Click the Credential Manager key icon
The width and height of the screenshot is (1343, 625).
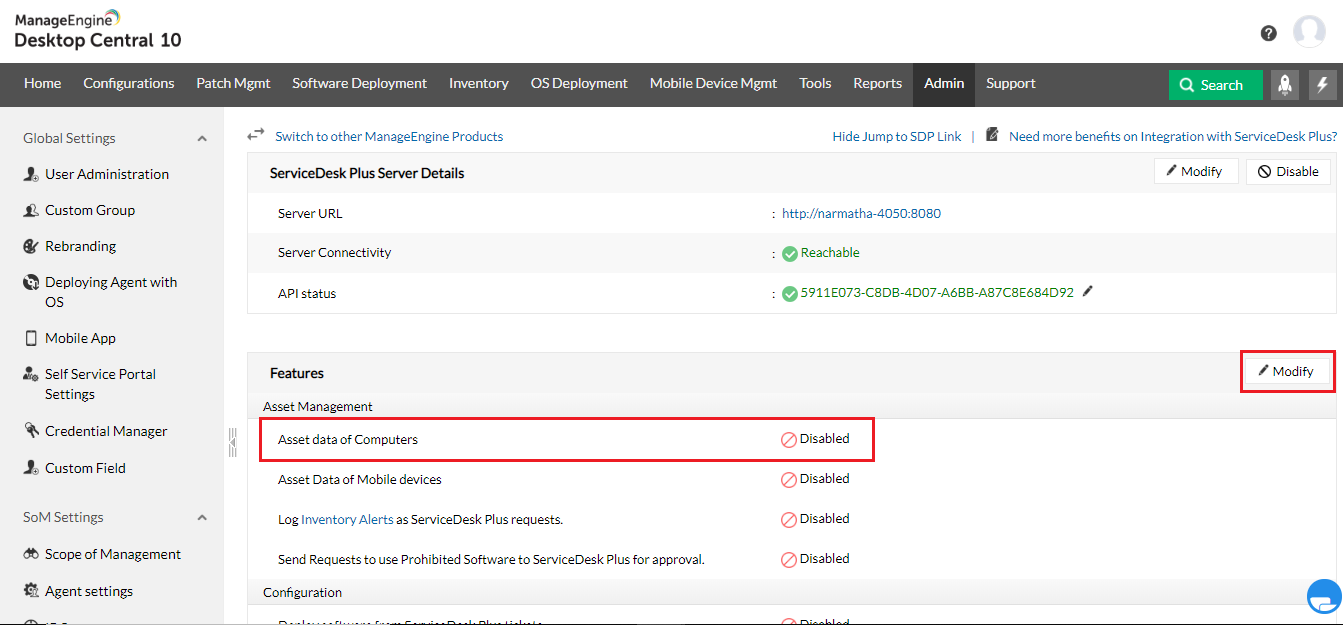point(30,431)
